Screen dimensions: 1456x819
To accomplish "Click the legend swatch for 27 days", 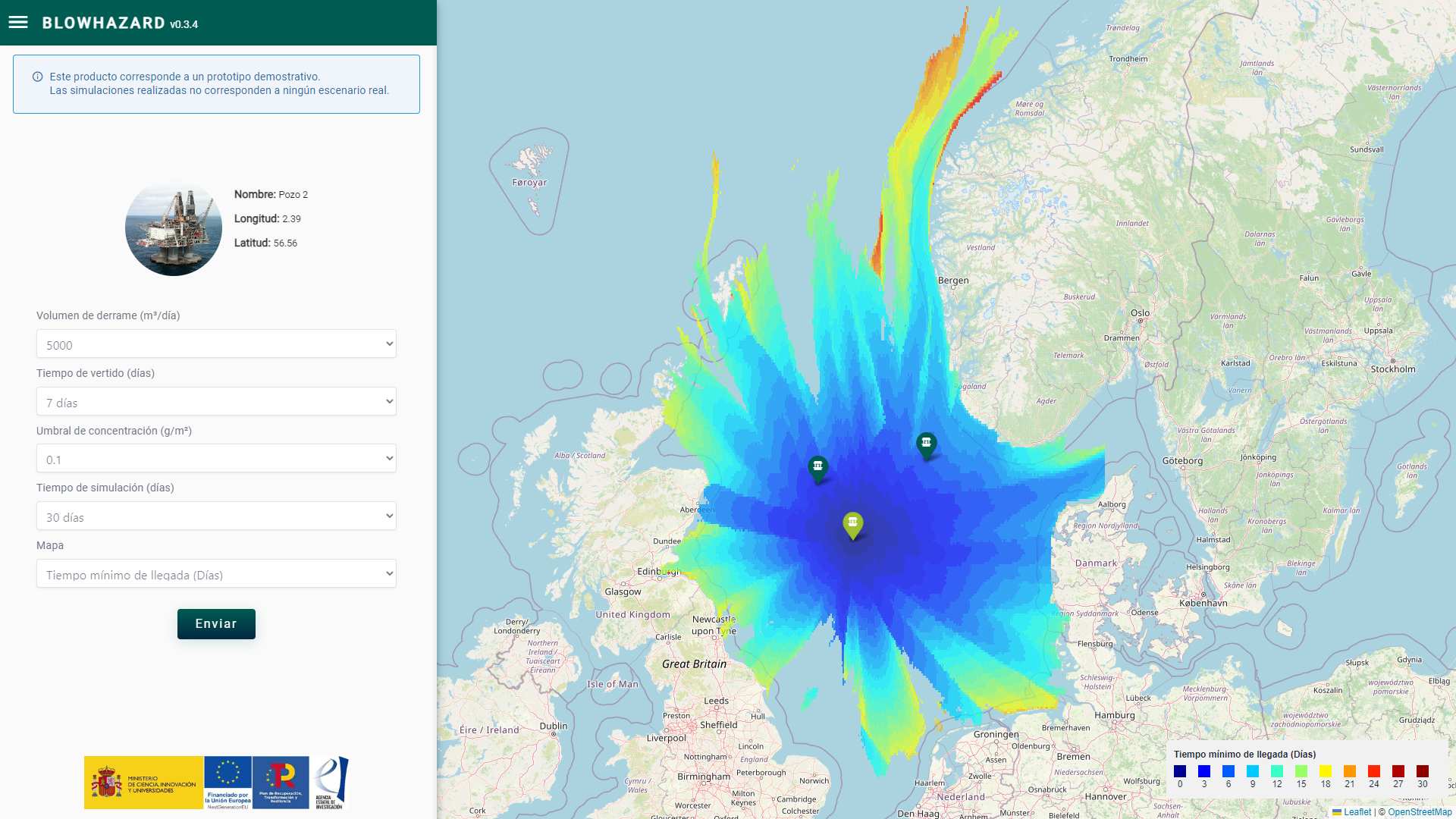I will coord(1398,771).
